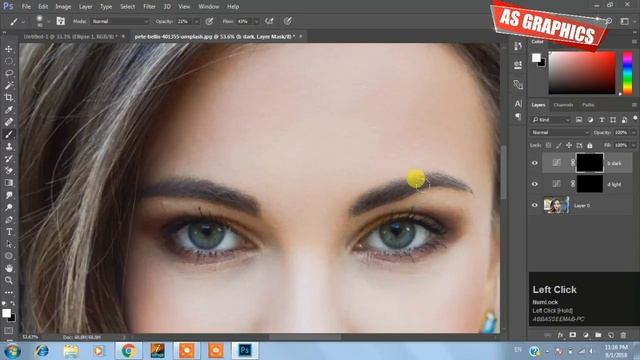Enable airbrush-style build-up

[x=269, y=21]
